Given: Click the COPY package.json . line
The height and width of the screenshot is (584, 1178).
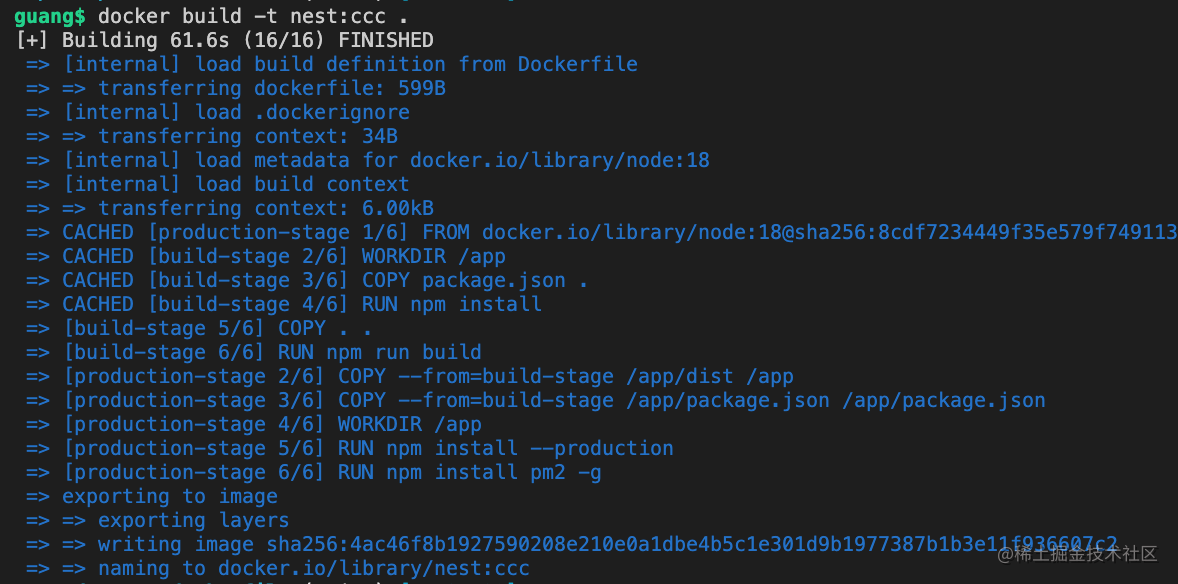Looking at the screenshot, I should click(x=307, y=280).
